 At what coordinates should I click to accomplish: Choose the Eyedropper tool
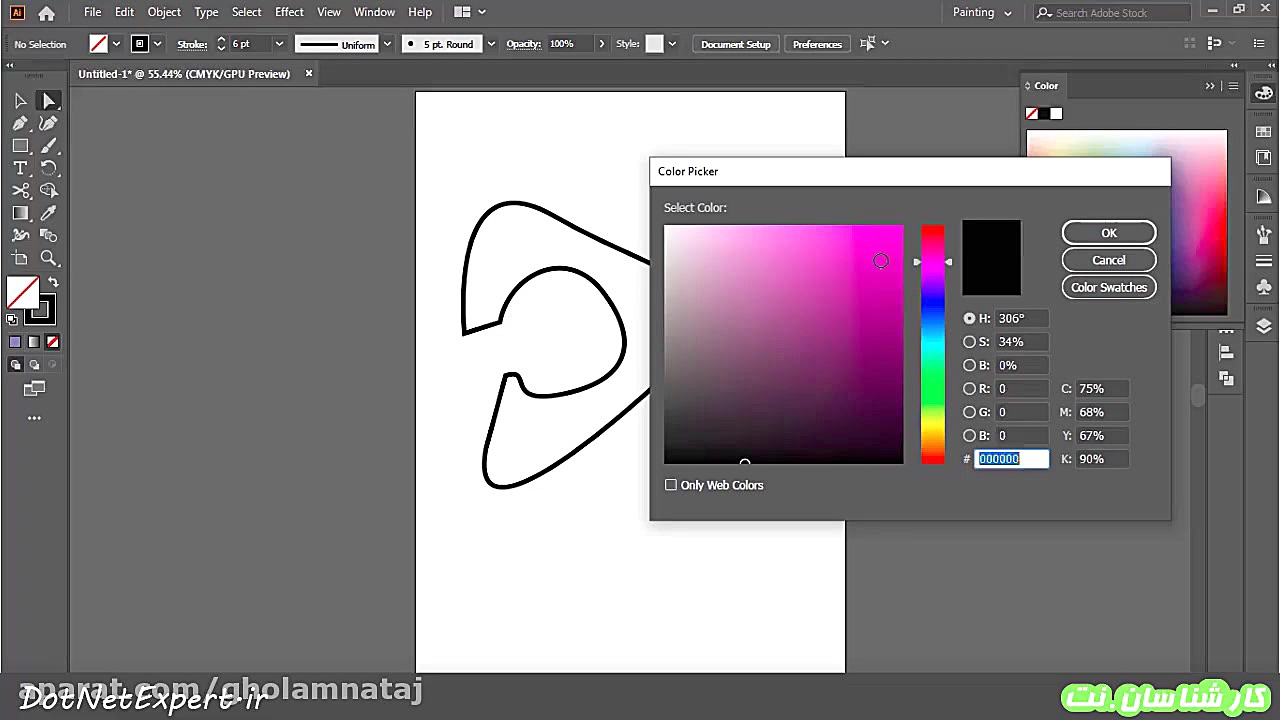pyautogui.click(x=48, y=213)
